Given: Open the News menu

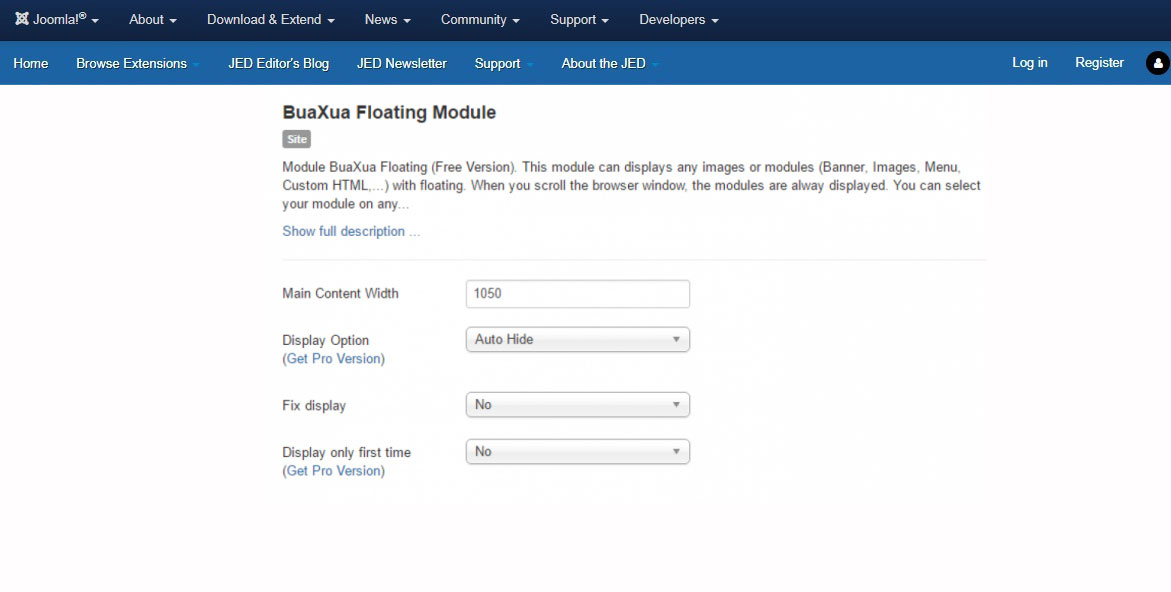Looking at the screenshot, I should (388, 20).
